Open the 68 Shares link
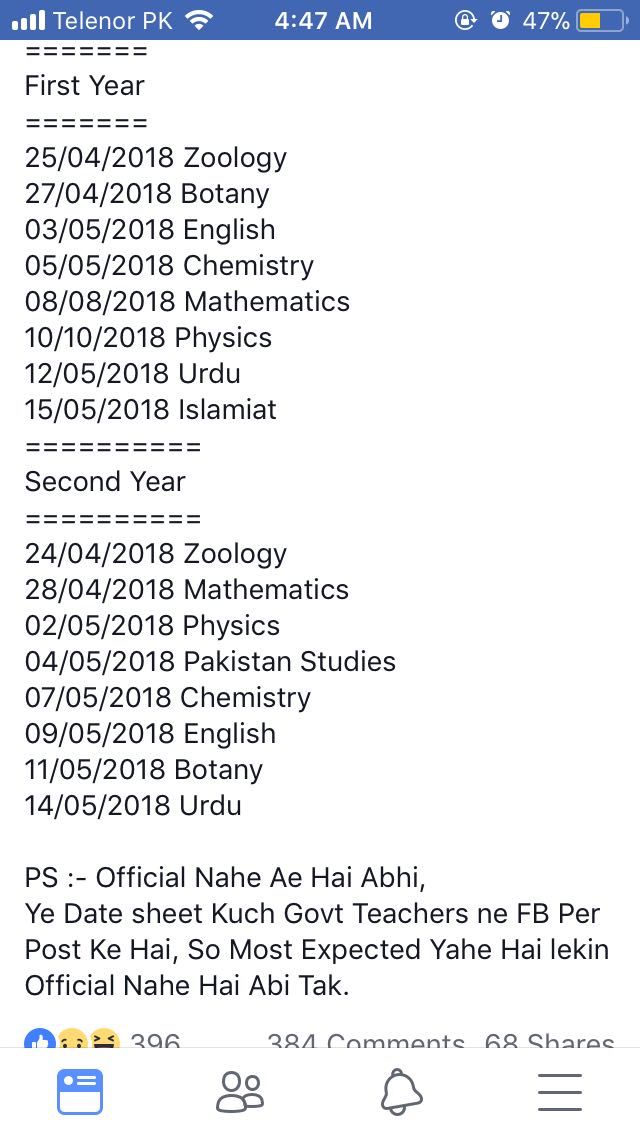The height and width of the screenshot is (1136, 640). [x=549, y=1040]
